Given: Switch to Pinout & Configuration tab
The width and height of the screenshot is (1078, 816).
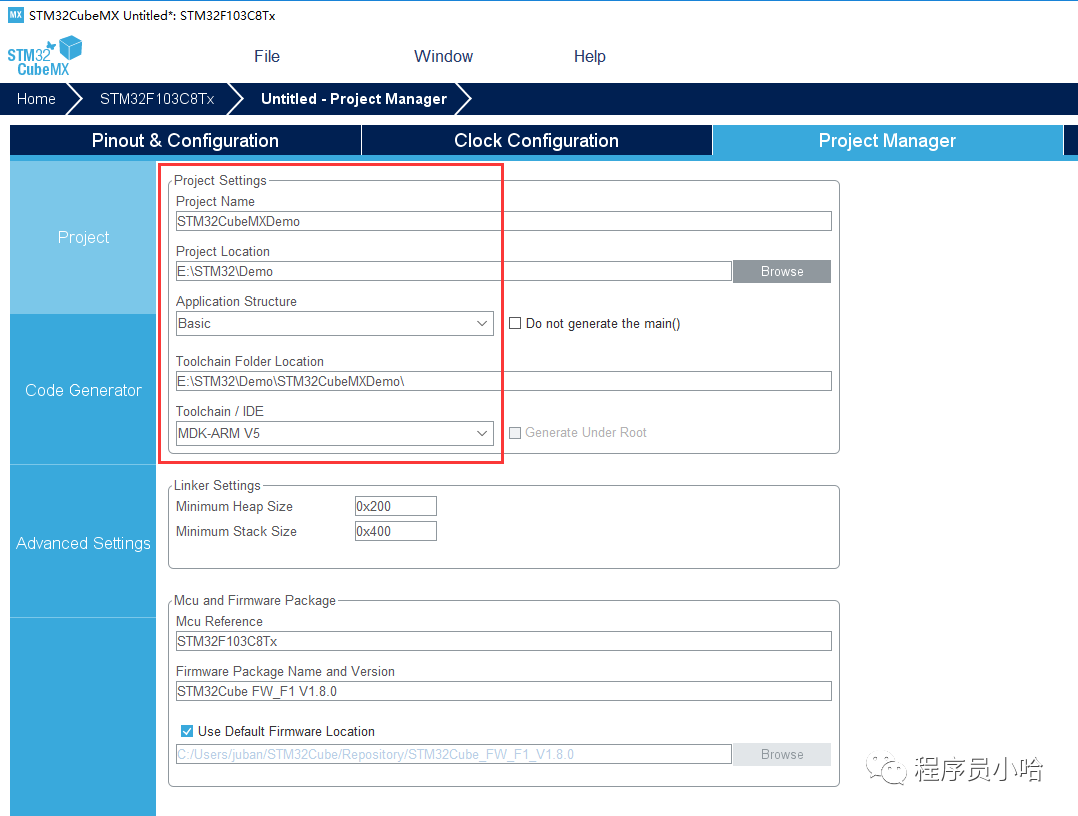Looking at the screenshot, I should (185, 141).
